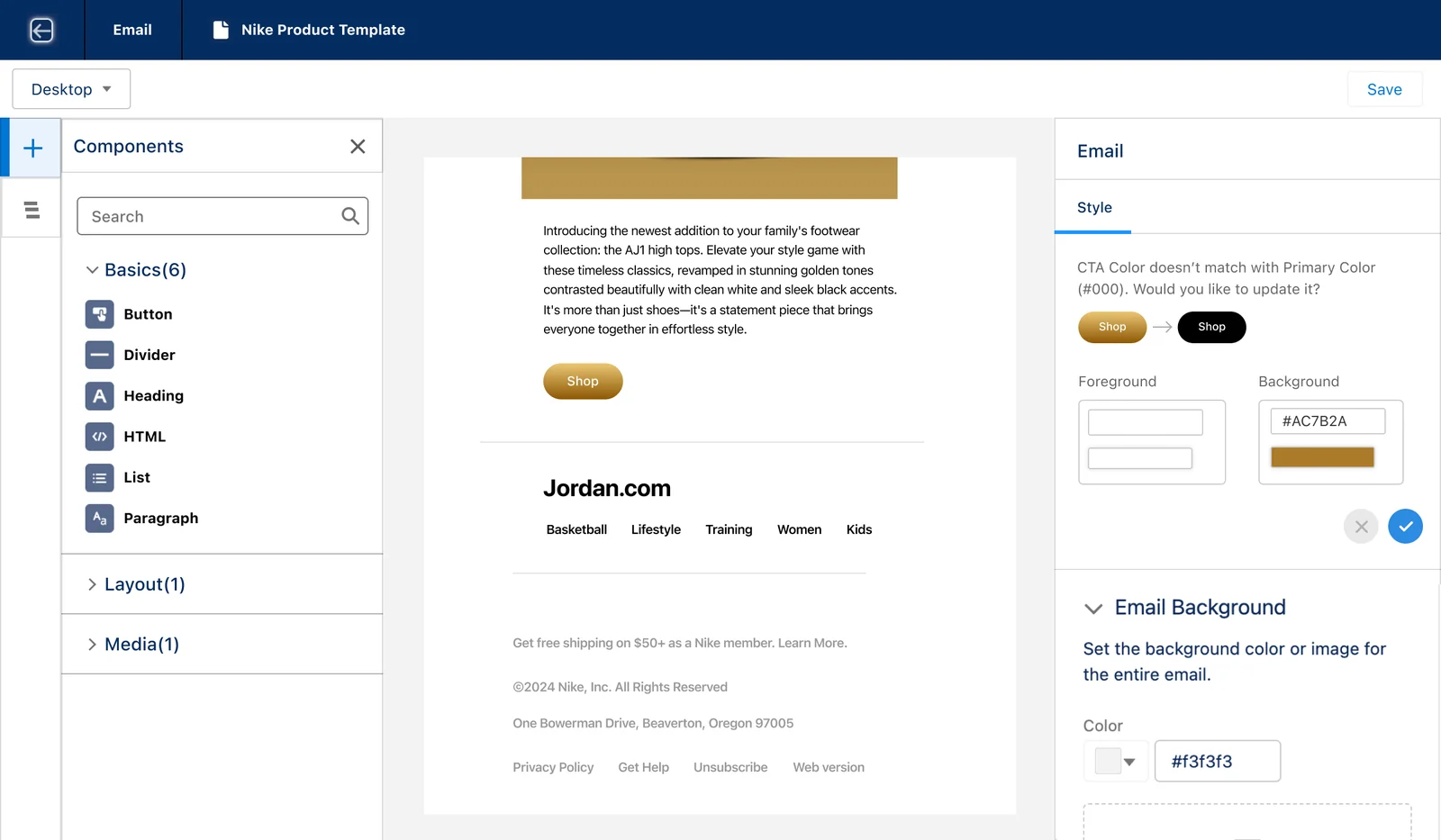This screenshot has width=1441, height=840.
Task: Click the Kids link in email
Action: coord(859,529)
